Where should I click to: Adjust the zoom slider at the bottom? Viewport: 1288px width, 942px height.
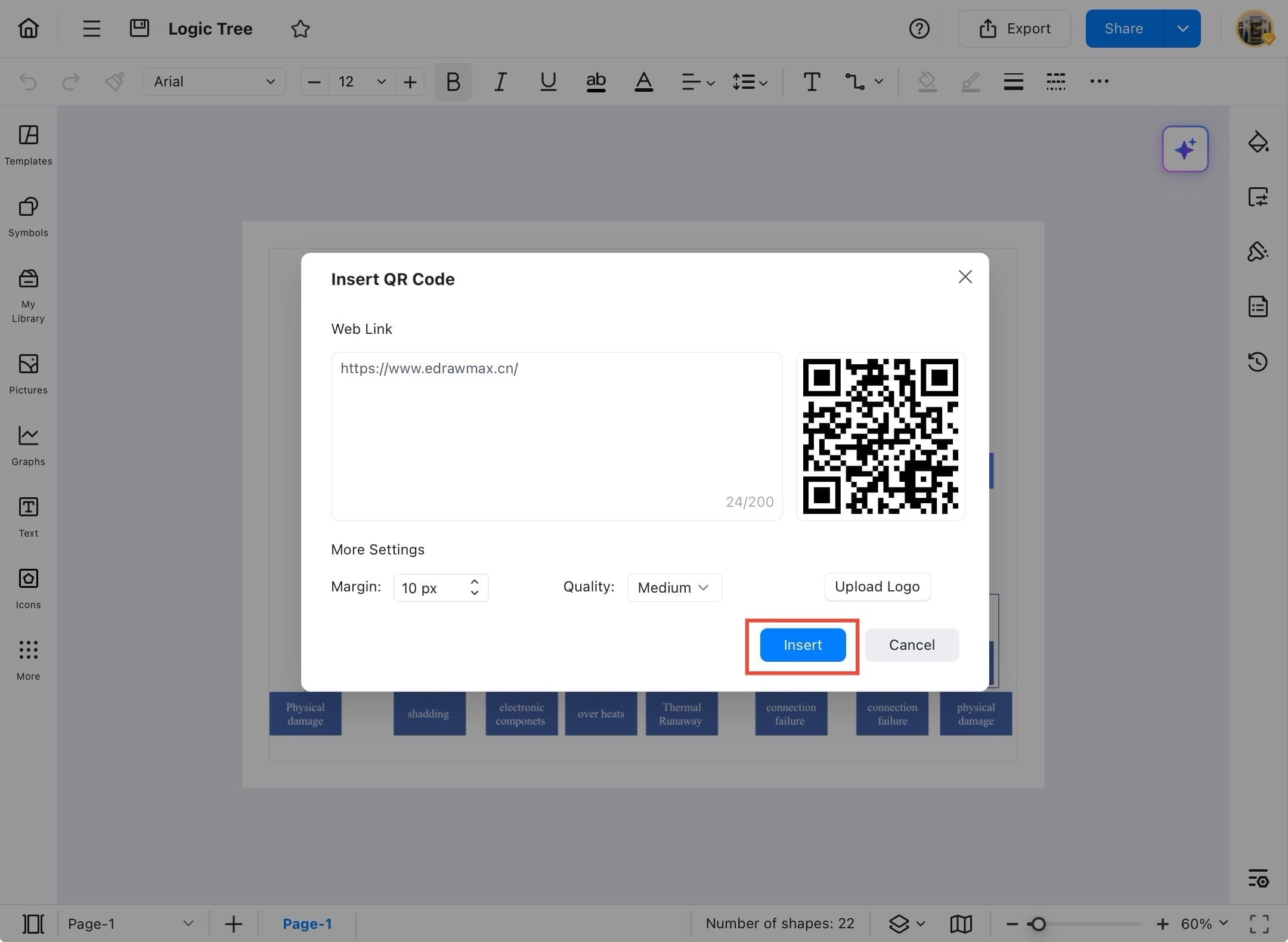point(1039,923)
